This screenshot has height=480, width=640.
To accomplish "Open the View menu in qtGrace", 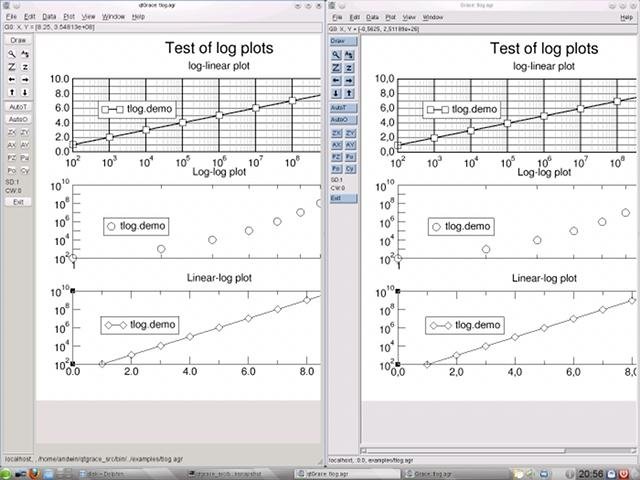I will [88, 17].
